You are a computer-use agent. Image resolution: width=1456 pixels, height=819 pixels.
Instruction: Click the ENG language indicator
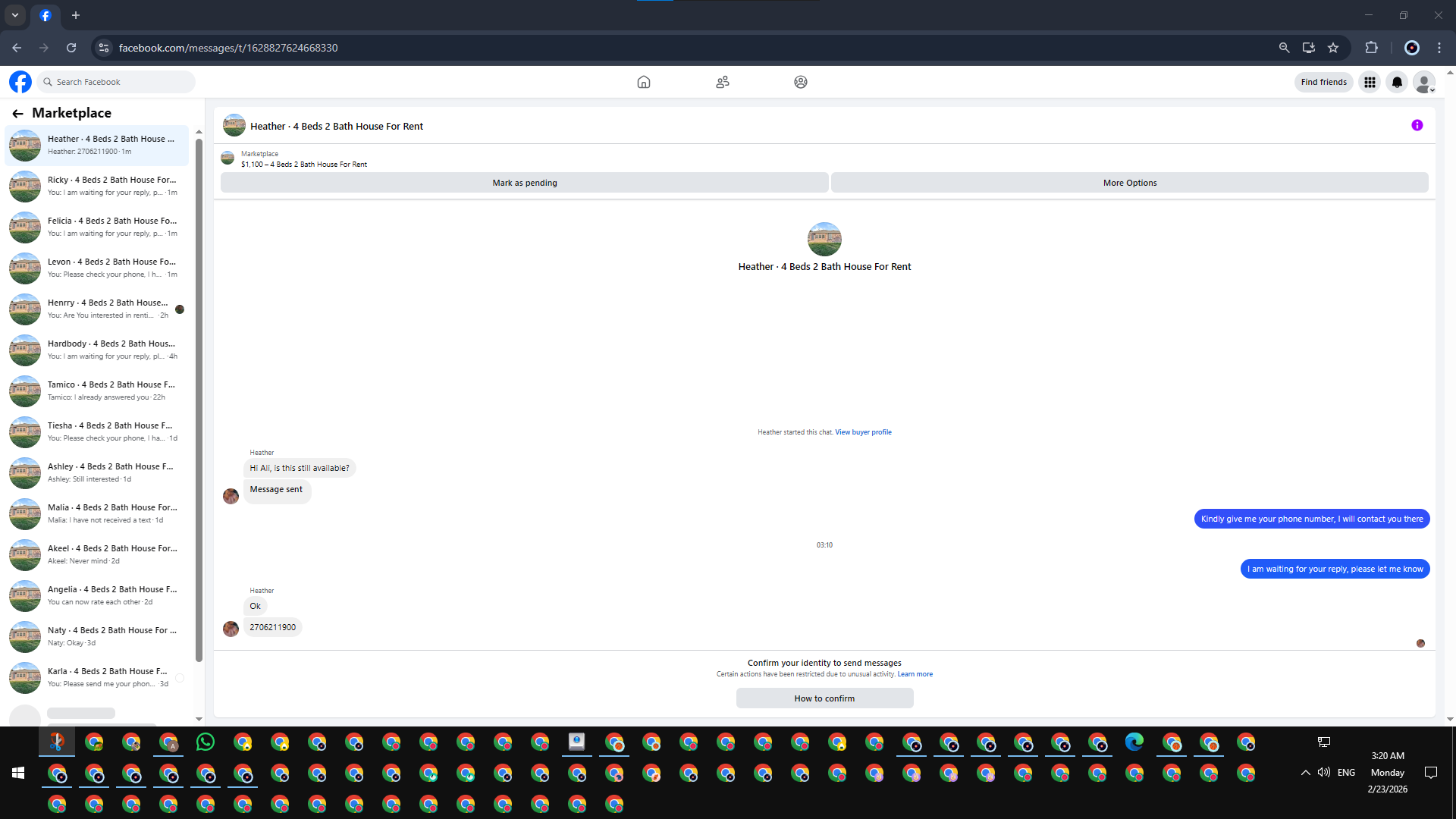(x=1346, y=773)
